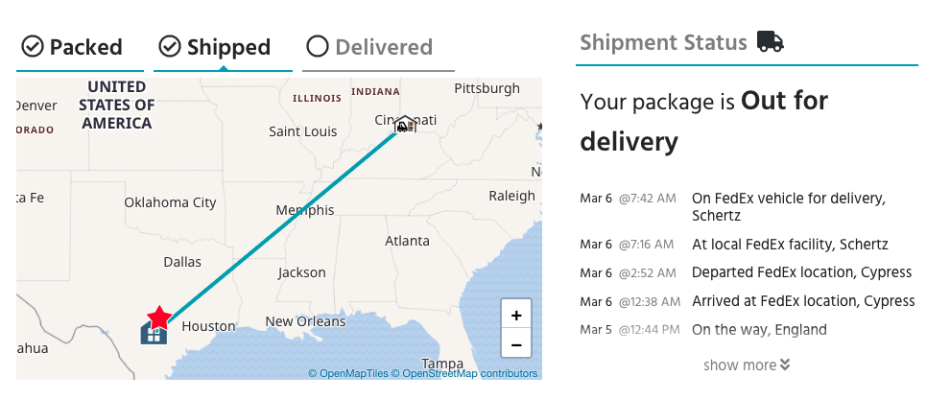Expand the show more tracking events
This screenshot has width=950, height=400.
coord(746,365)
